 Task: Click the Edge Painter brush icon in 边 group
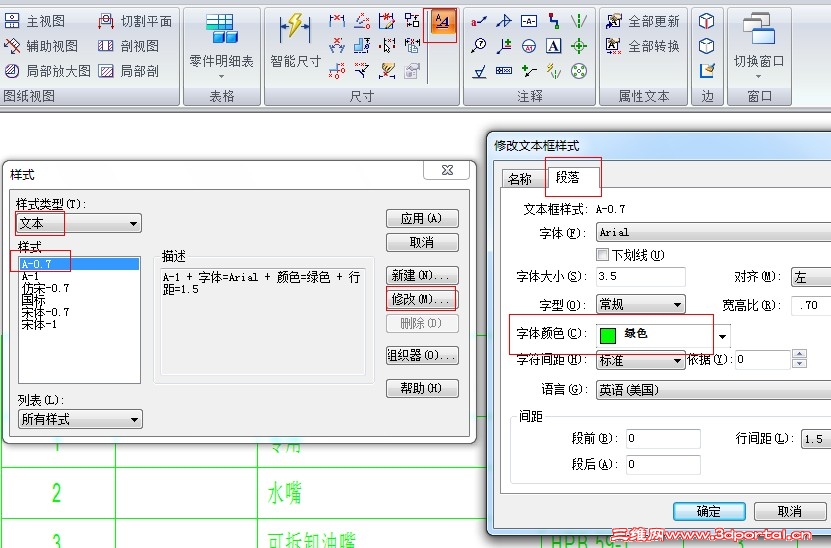[x=706, y=70]
